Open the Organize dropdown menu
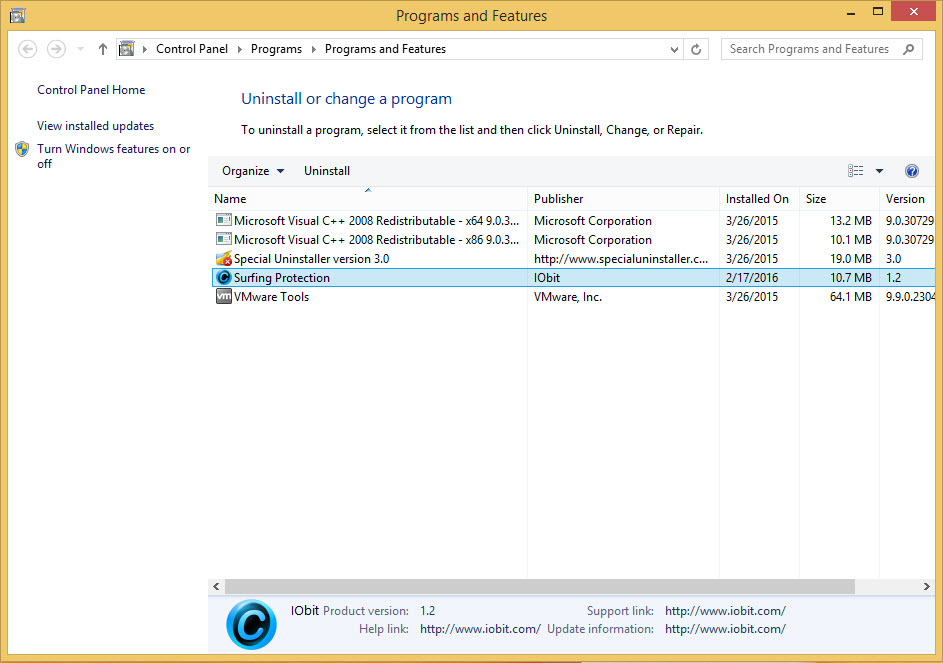The height and width of the screenshot is (663, 943). pyautogui.click(x=253, y=171)
